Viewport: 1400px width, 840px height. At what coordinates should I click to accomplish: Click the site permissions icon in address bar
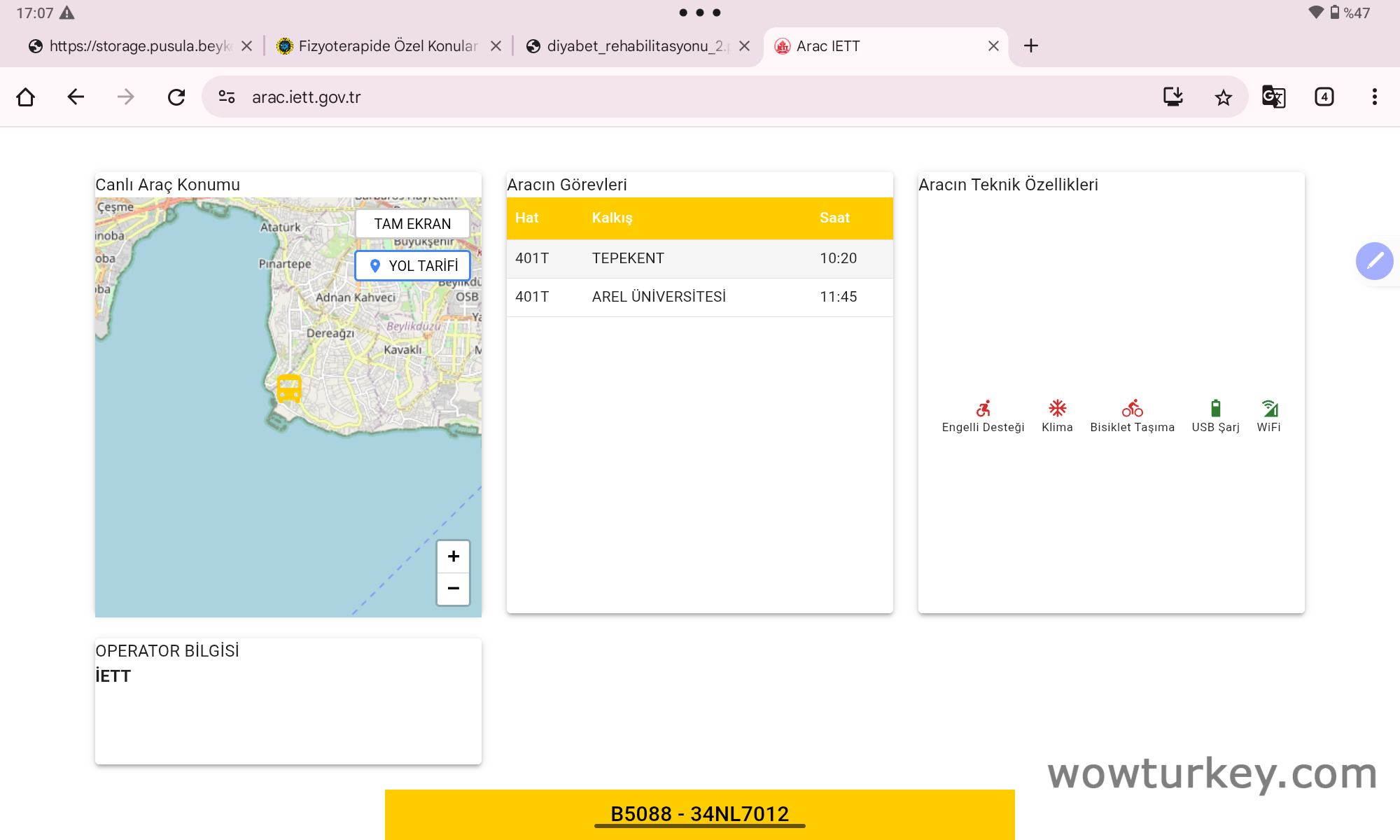[226, 97]
